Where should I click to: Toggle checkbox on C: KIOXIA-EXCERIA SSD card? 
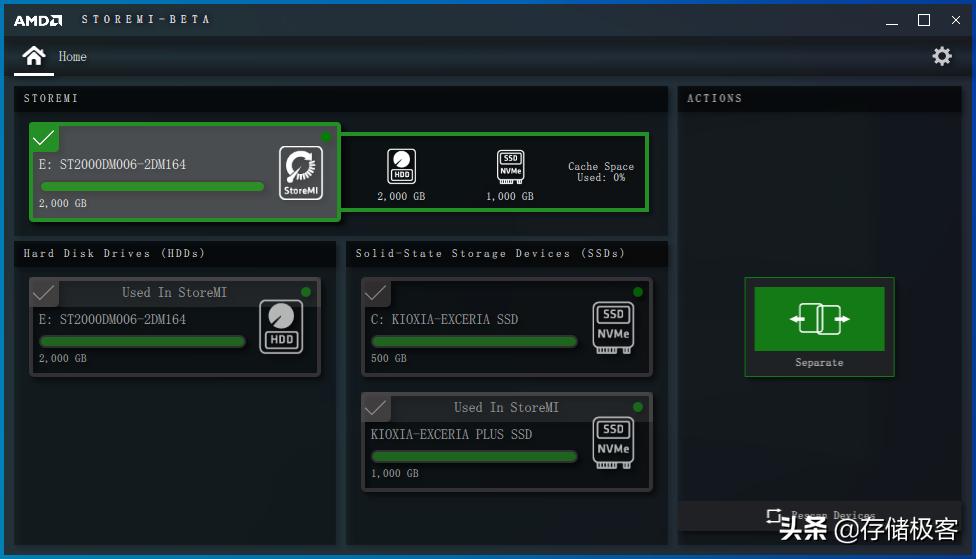click(x=377, y=293)
